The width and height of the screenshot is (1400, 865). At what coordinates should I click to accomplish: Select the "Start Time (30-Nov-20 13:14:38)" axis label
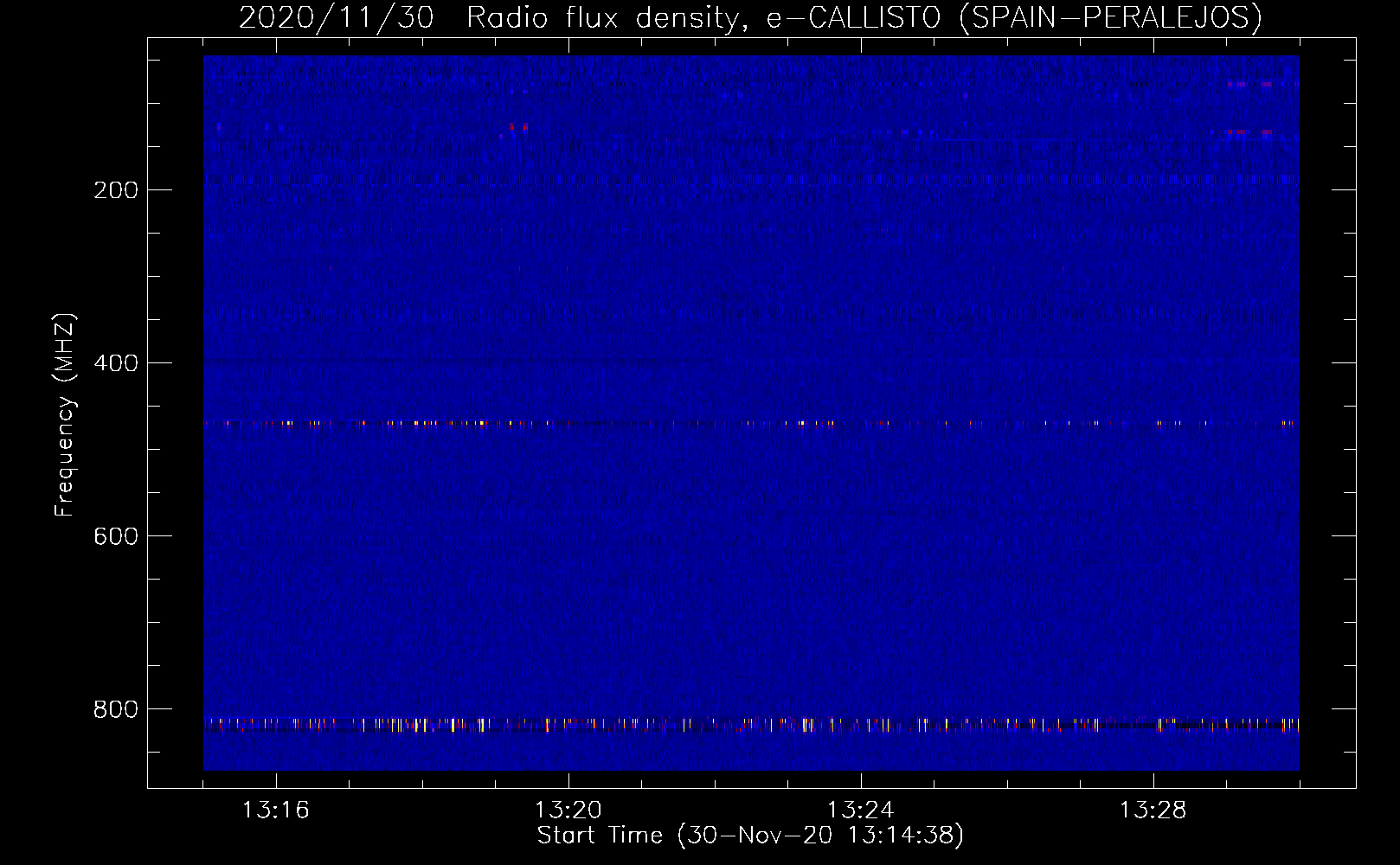(x=750, y=836)
